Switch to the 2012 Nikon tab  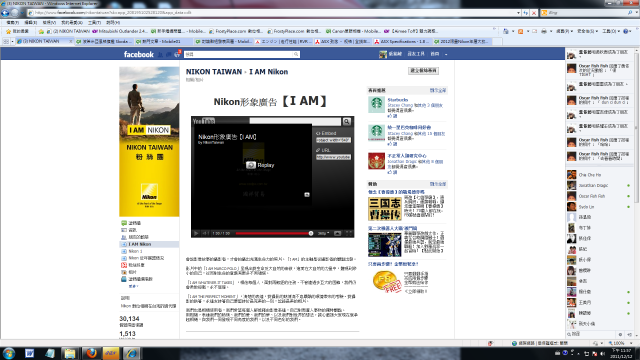[462, 41]
